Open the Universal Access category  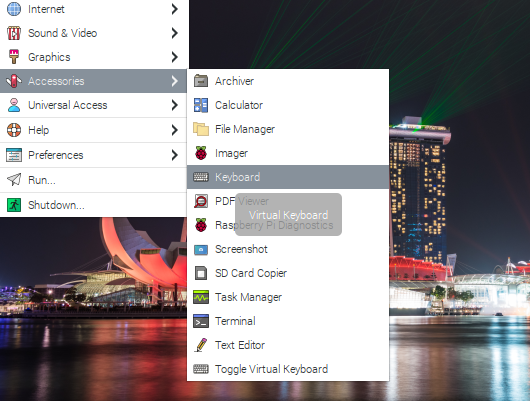click(x=93, y=105)
